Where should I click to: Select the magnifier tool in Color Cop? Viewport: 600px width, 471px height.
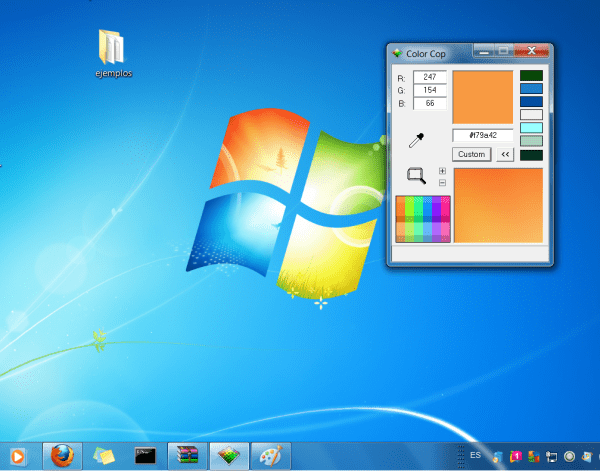417,176
